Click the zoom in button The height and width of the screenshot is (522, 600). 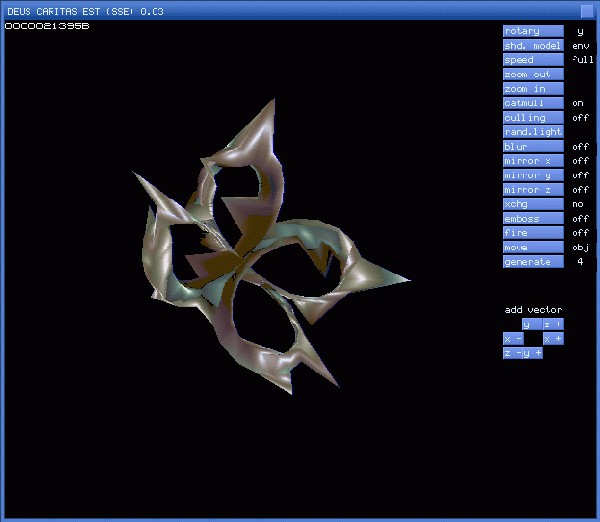533,89
